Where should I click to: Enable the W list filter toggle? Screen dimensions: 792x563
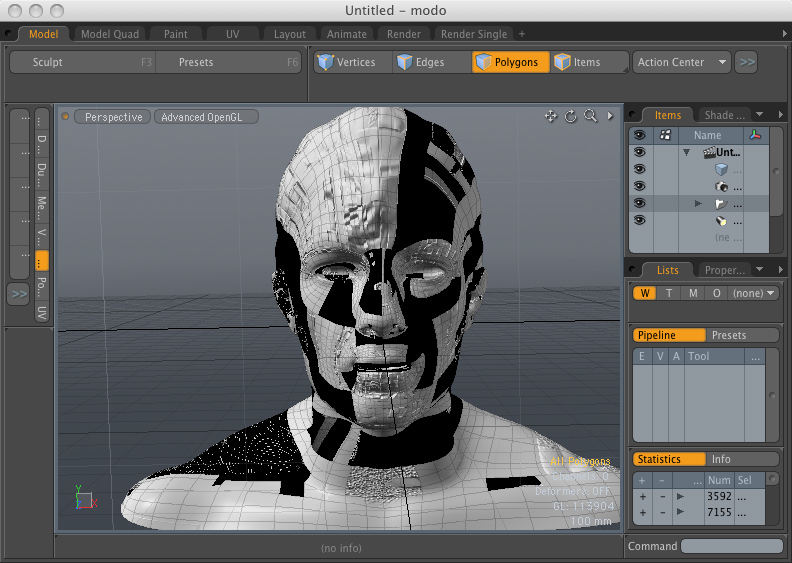(x=645, y=293)
